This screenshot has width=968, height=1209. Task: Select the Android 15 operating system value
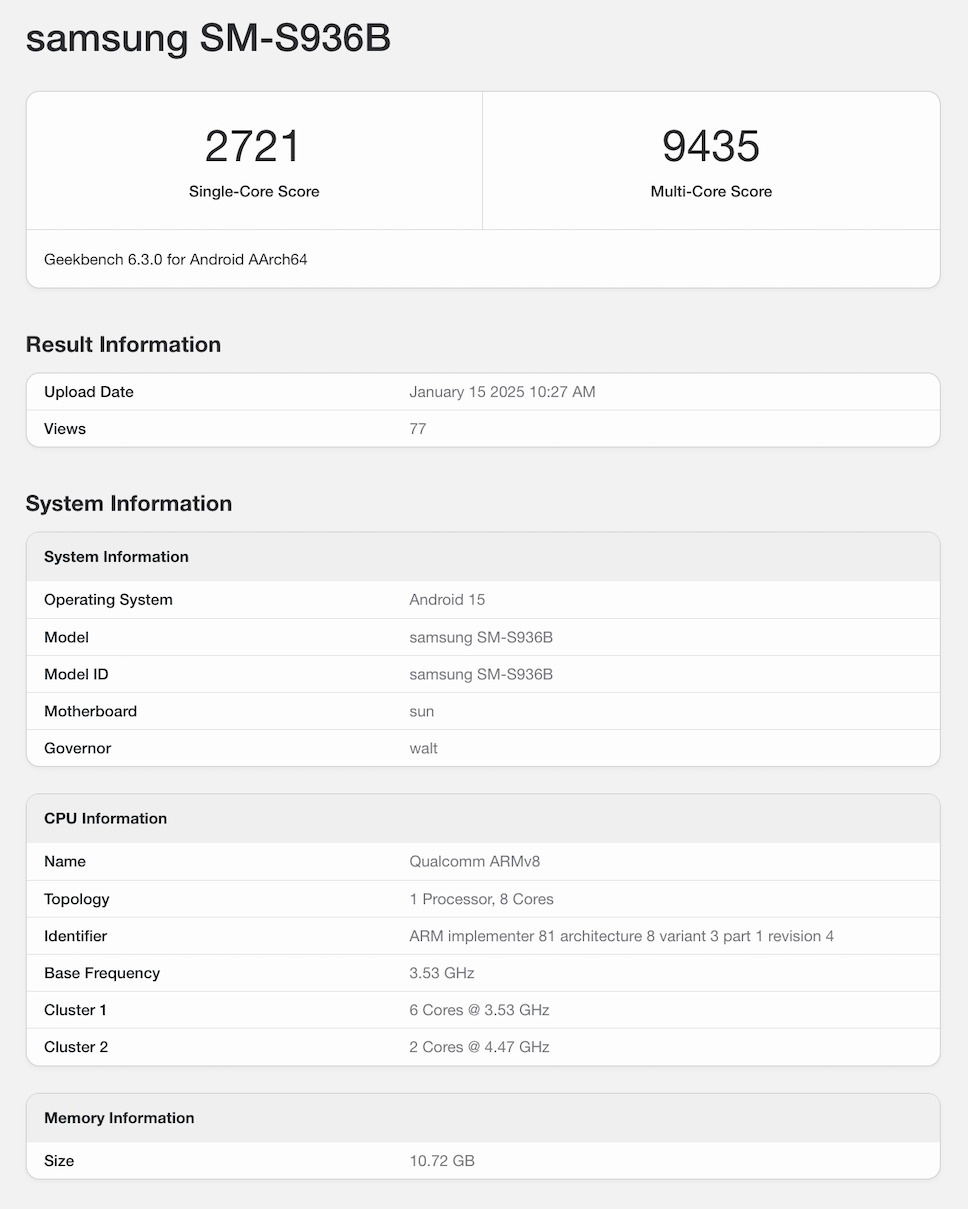coord(447,600)
